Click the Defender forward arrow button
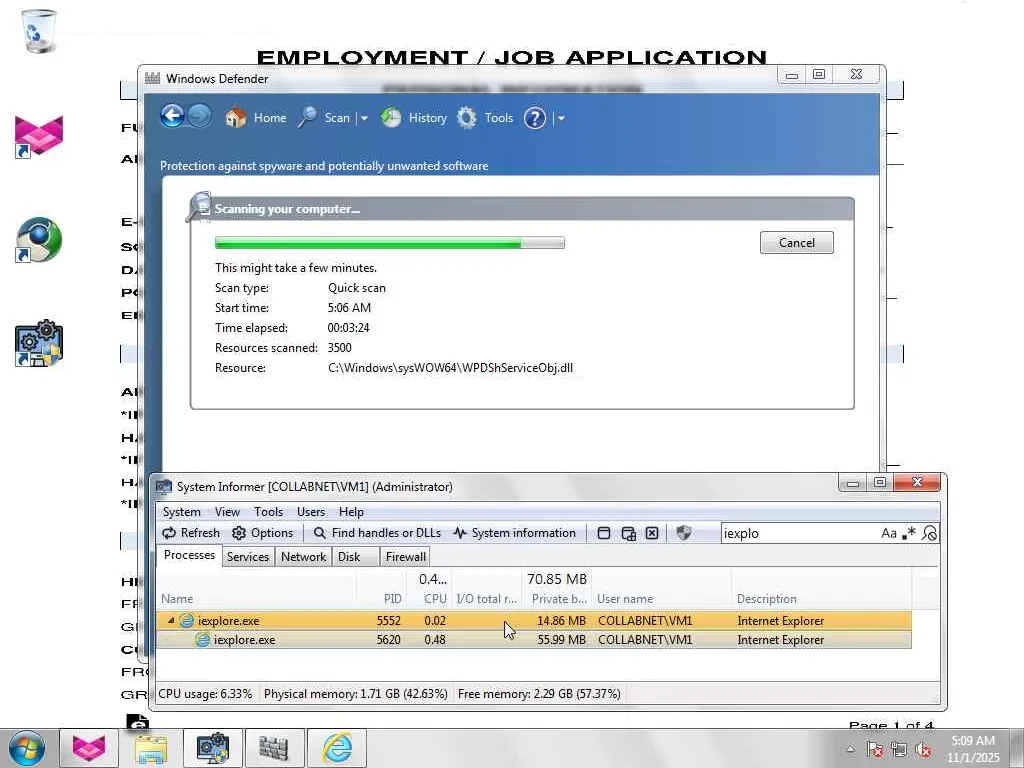The image size is (1024, 768). pos(200,117)
